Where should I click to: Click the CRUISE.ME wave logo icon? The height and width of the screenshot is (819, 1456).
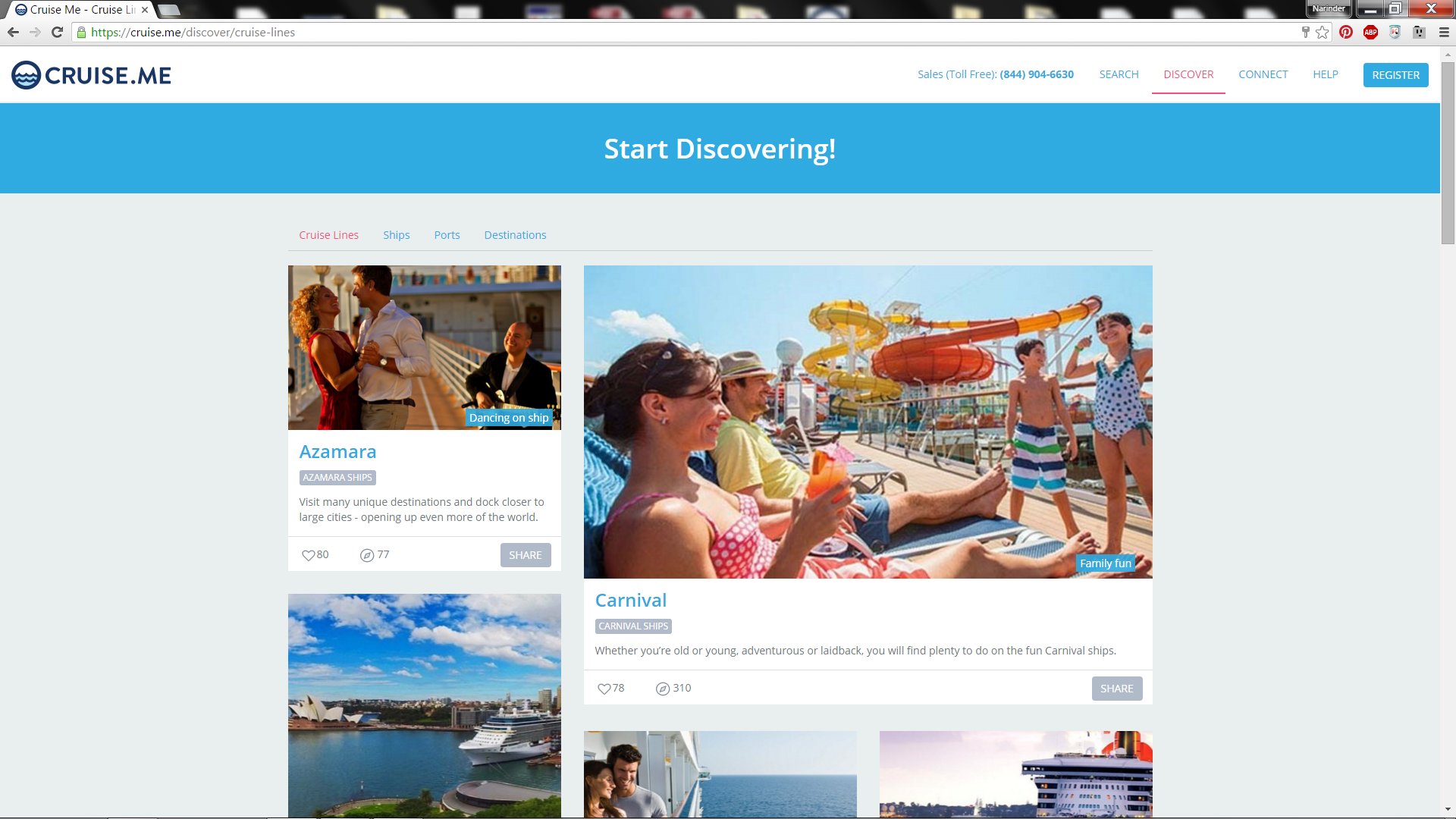(24, 74)
